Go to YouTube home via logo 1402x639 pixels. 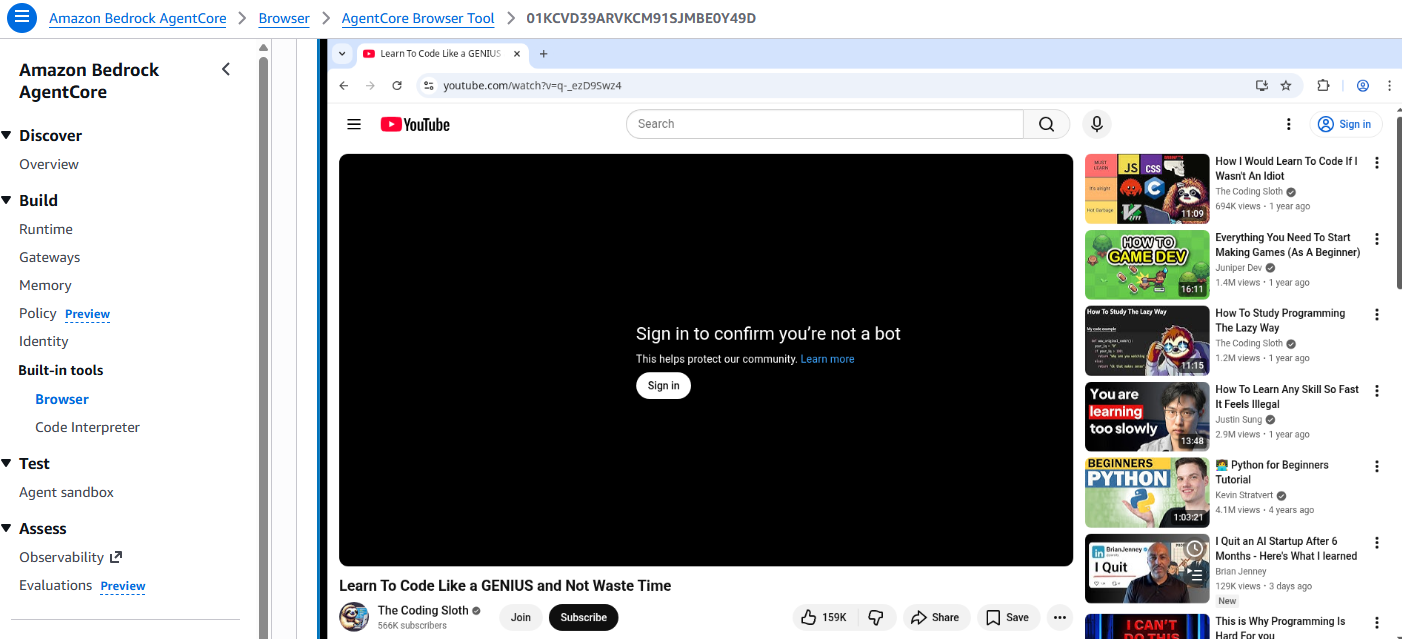point(415,124)
